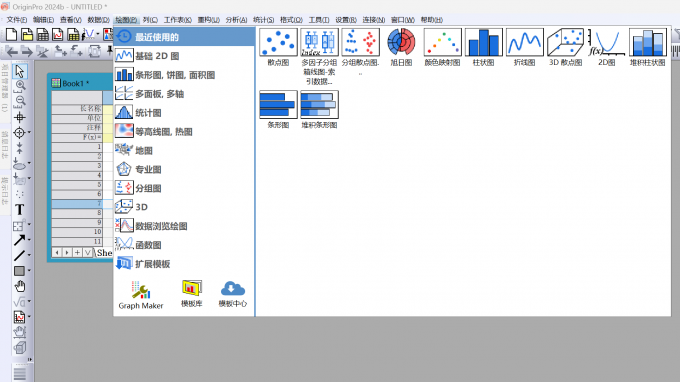Image resolution: width=680 pixels, height=382 pixels.
Task: Pick the 堆积柱状图 stacked column template
Action: point(647,47)
